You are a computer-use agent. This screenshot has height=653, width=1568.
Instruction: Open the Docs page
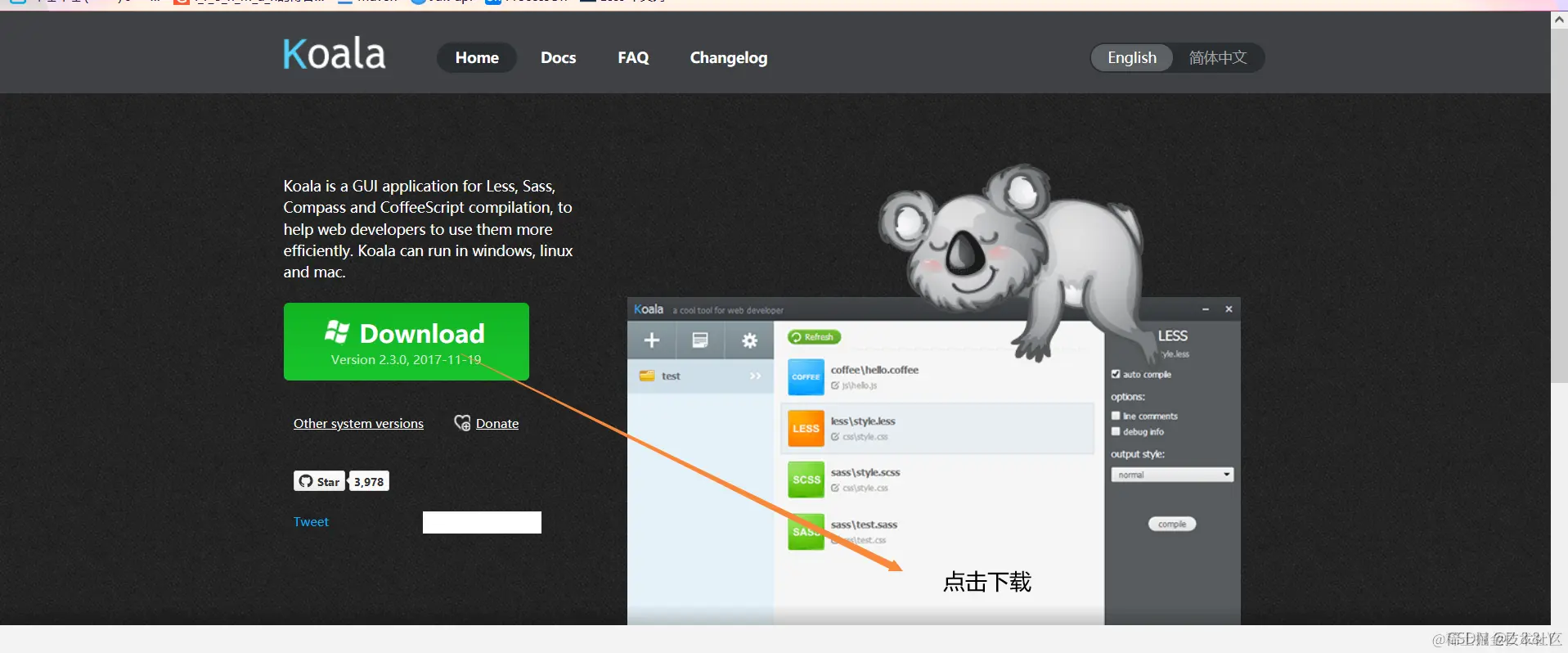[558, 57]
